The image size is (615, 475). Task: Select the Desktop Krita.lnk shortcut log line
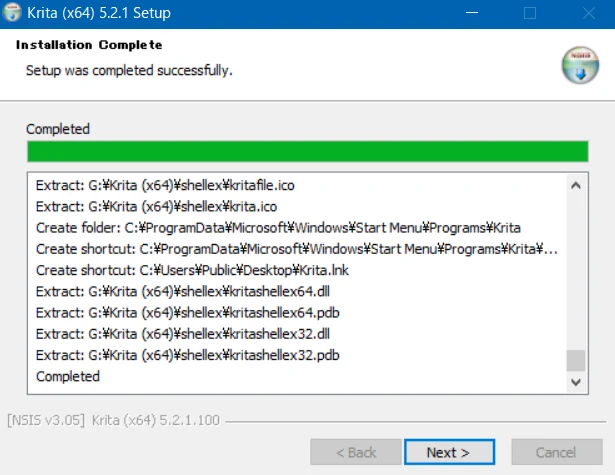point(192,270)
